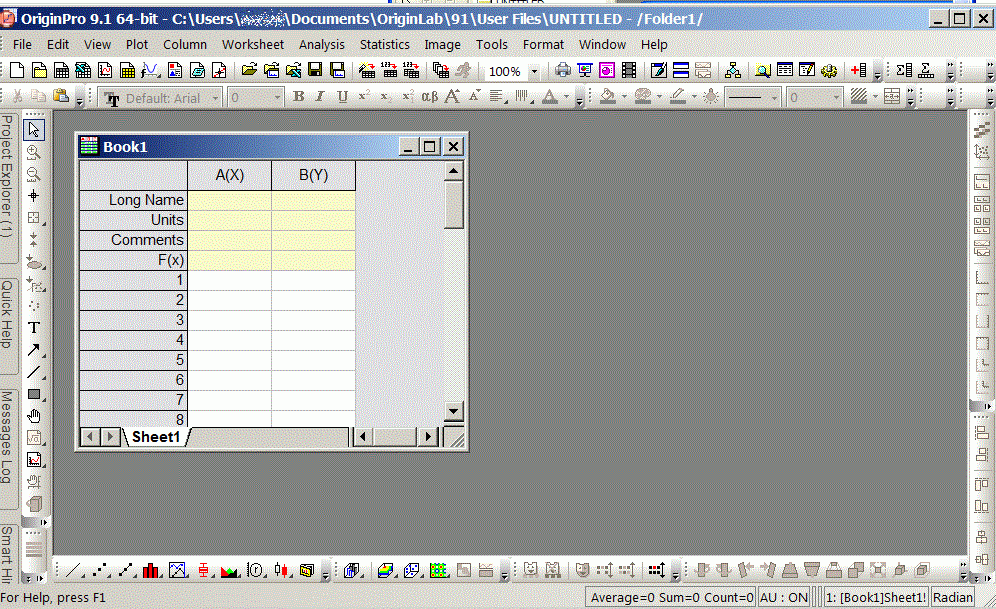Select the Pointer tool
996x609 pixels.
(x=34, y=130)
